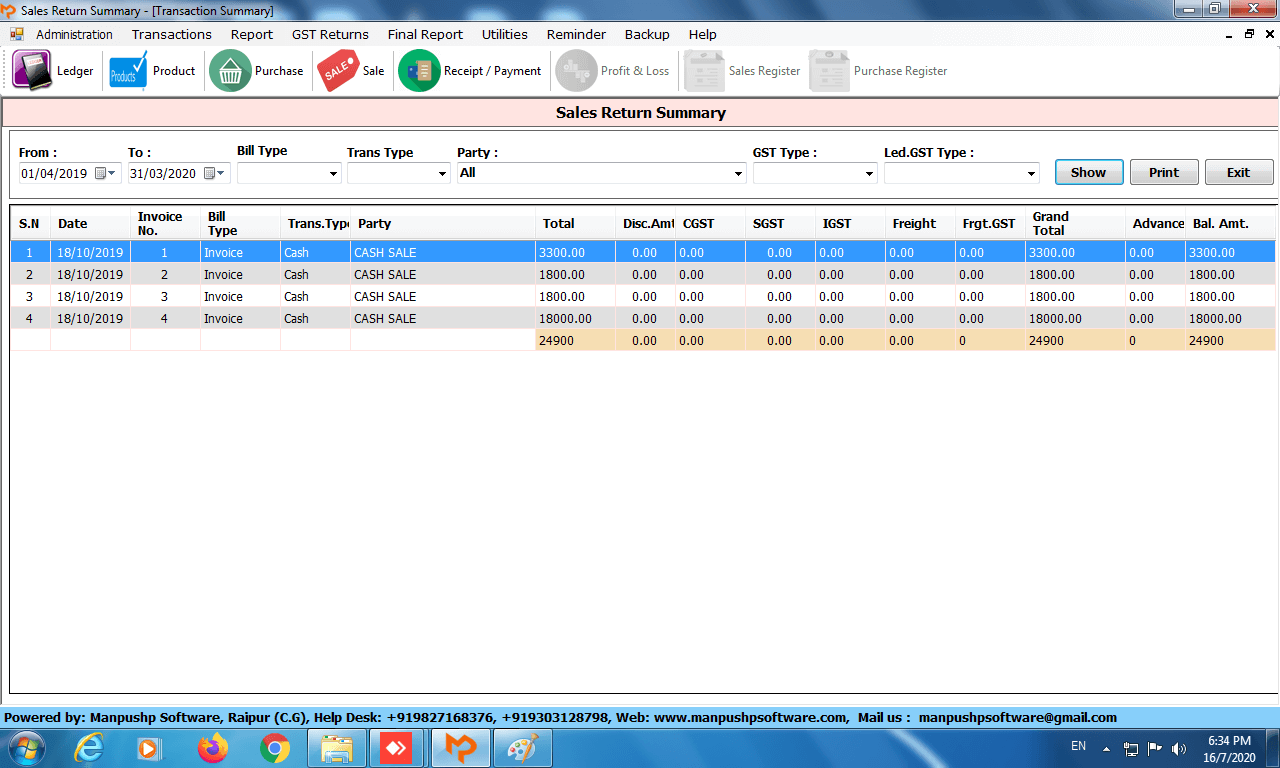Click the Print button

(x=1164, y=172)
